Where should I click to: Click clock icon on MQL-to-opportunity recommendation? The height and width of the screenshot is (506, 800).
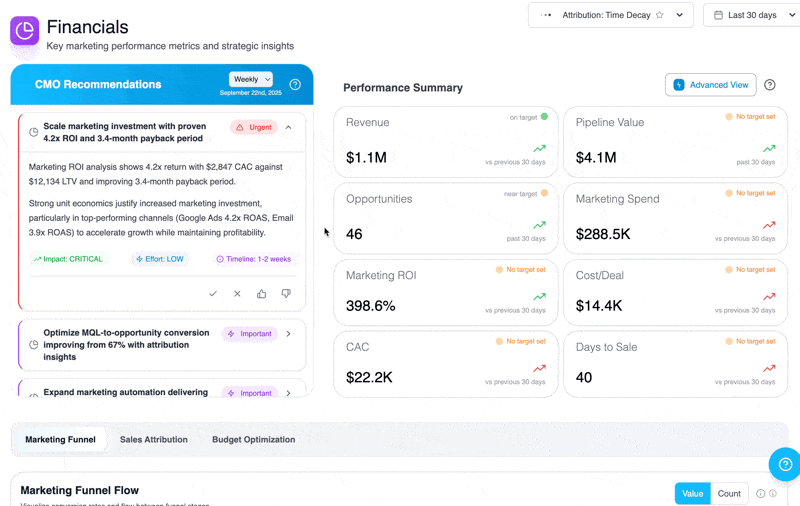(x=34, y=345)
